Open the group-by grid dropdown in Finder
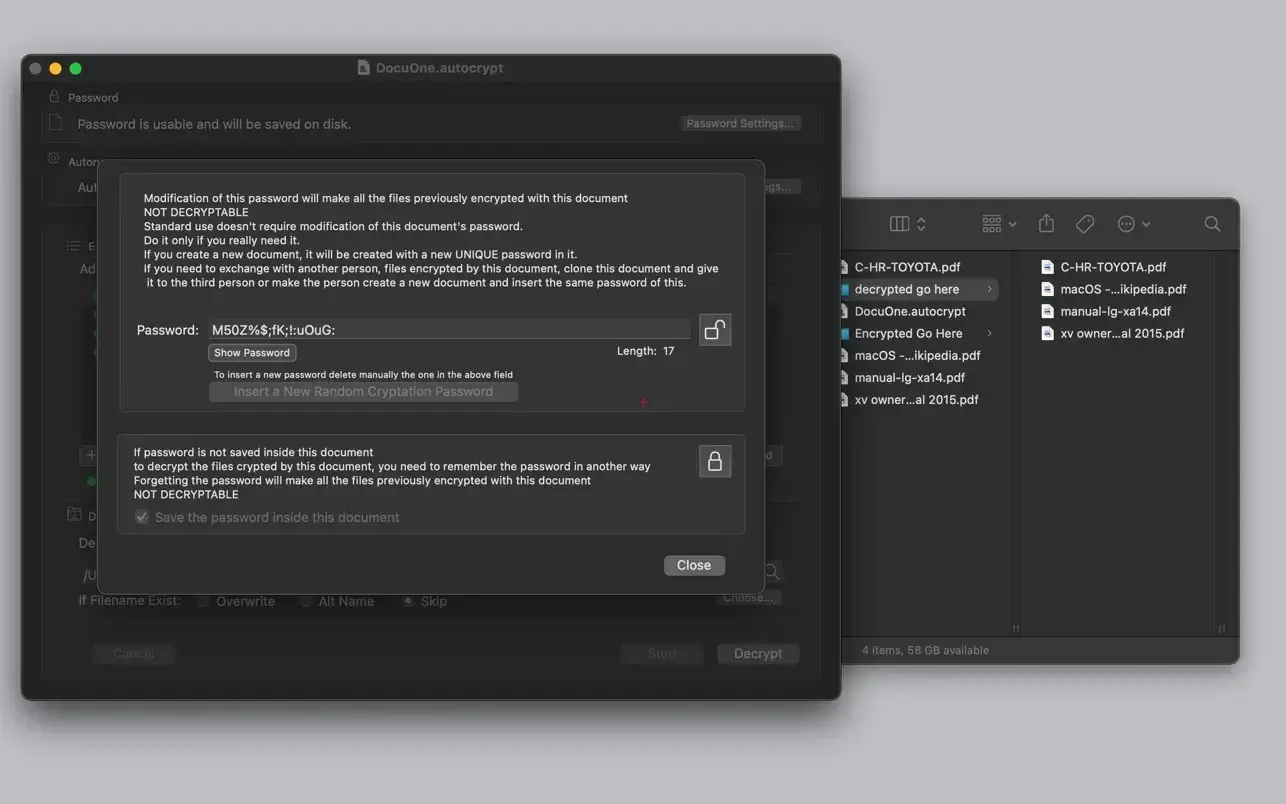 click(x=998, y=224)
